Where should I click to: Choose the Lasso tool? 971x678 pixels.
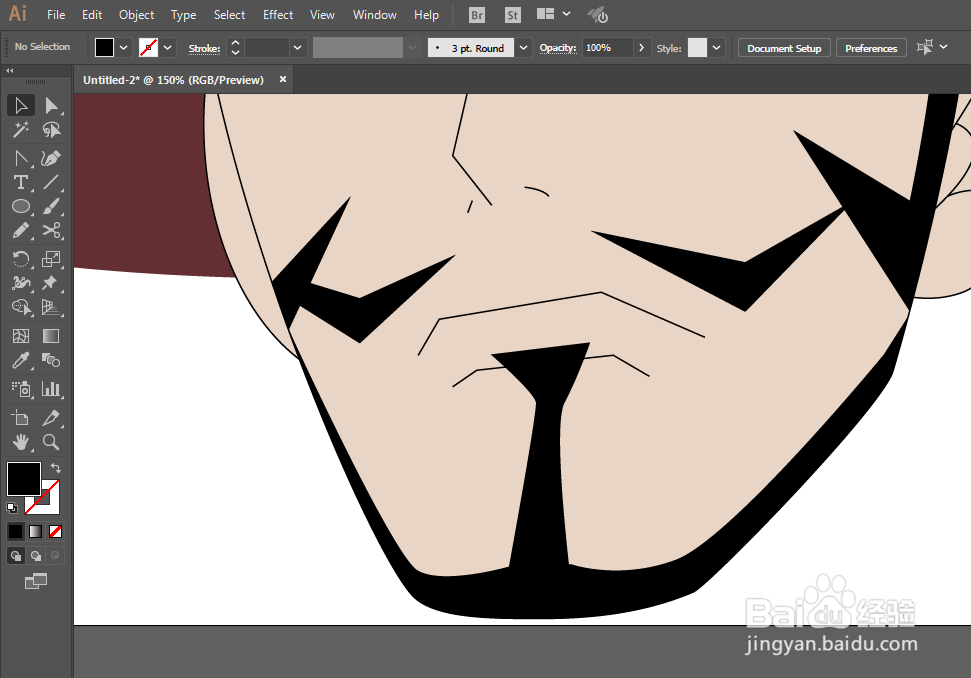click(51, 129)
